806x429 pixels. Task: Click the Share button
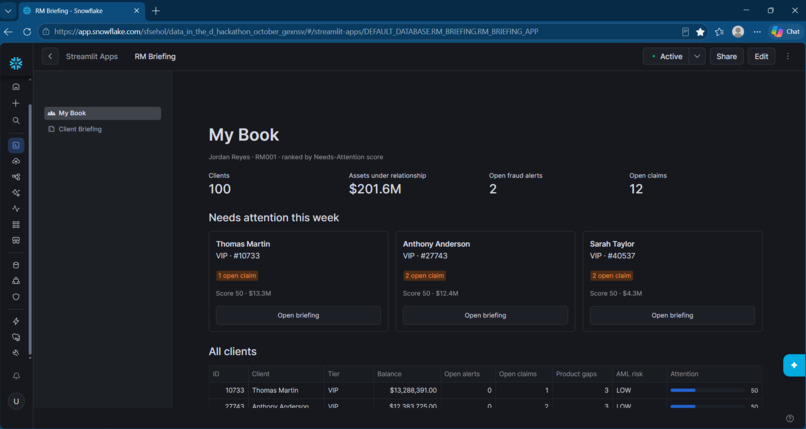coord(726,57)
